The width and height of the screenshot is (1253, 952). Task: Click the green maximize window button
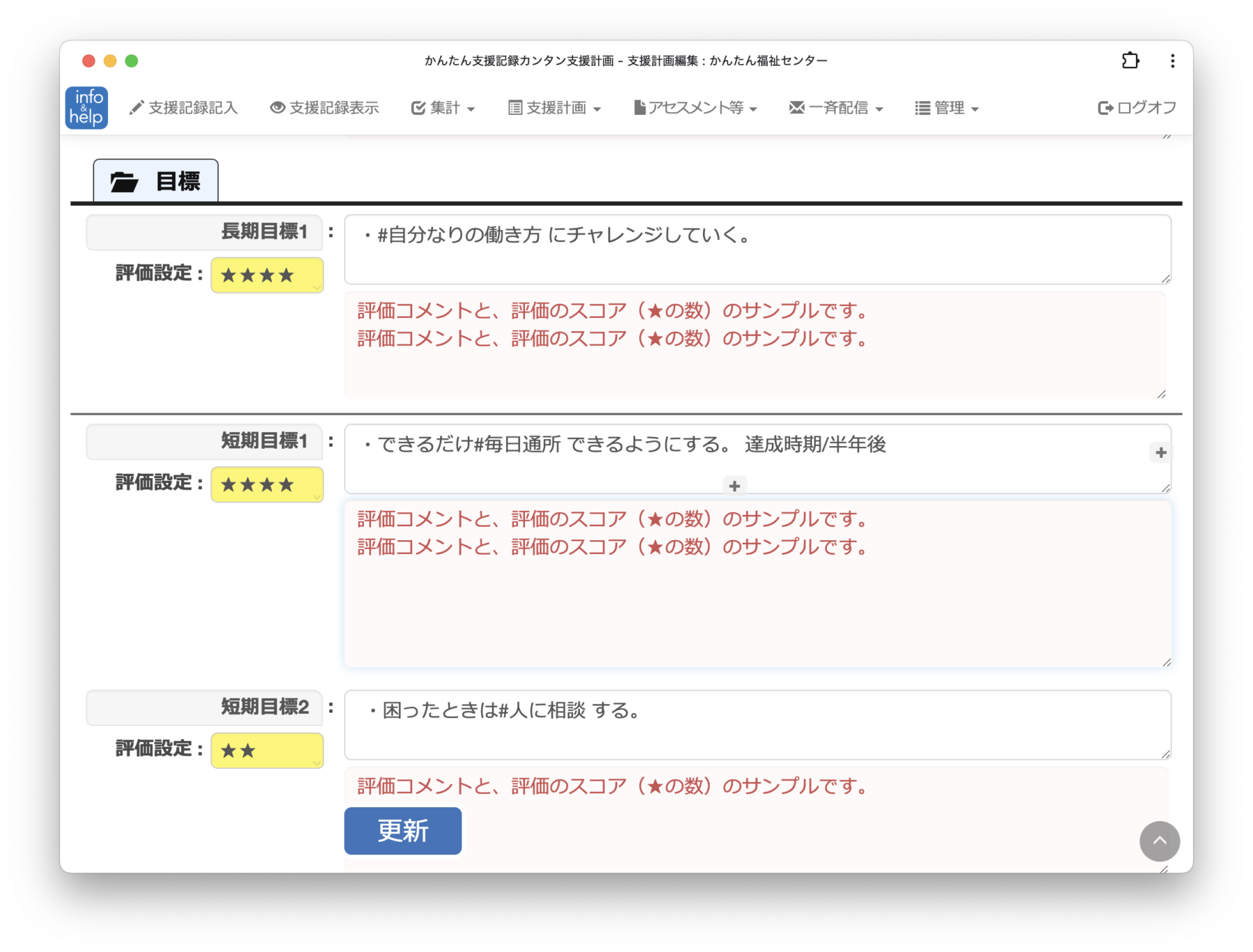point(132,61)
